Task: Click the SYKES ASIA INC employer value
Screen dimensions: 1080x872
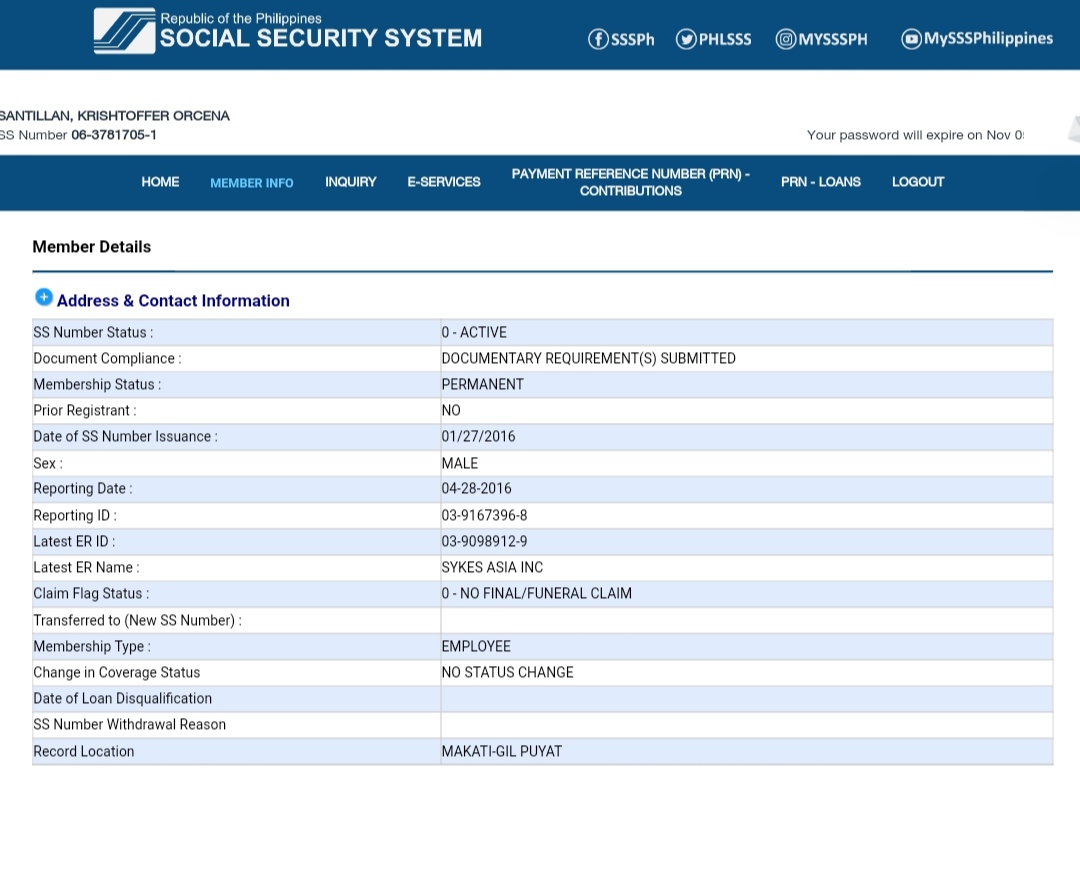Action: [492, 567]
